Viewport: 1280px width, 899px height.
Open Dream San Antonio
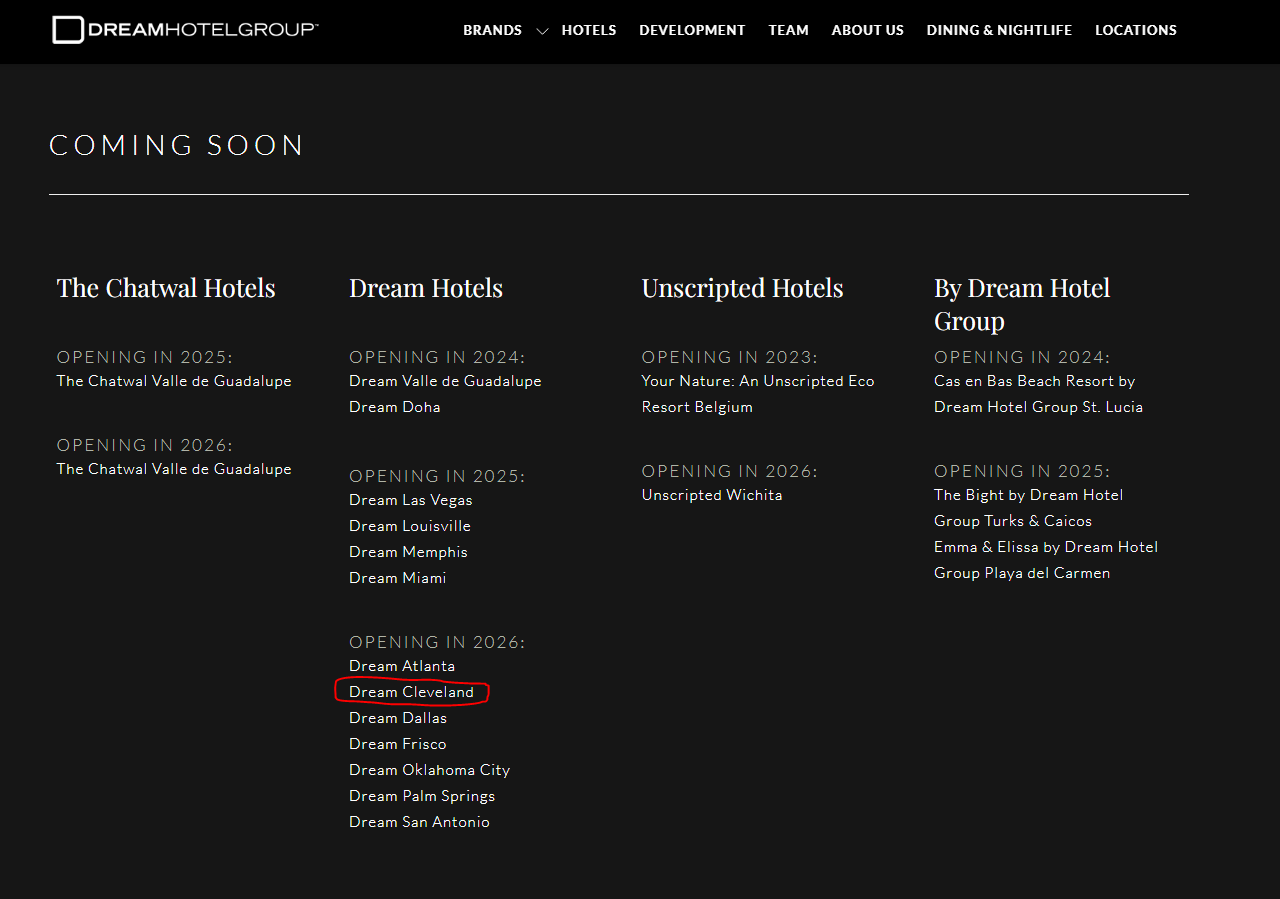(420, 822)
